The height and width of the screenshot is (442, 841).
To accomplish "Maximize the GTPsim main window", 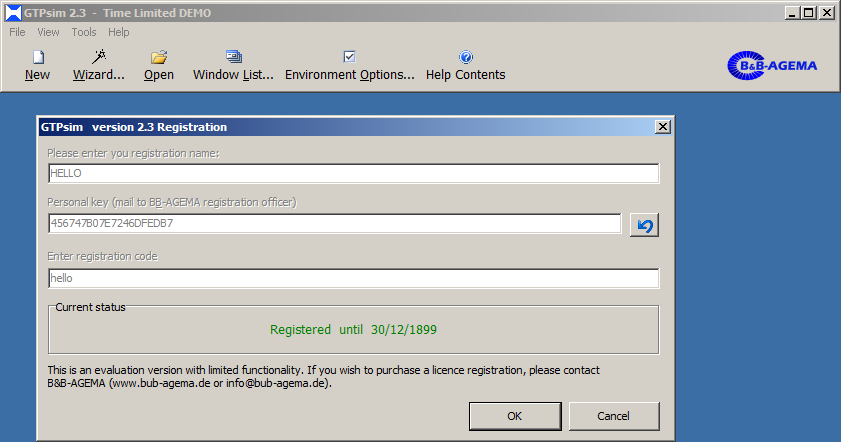I will pyautogui.click(x=809, y=13).
